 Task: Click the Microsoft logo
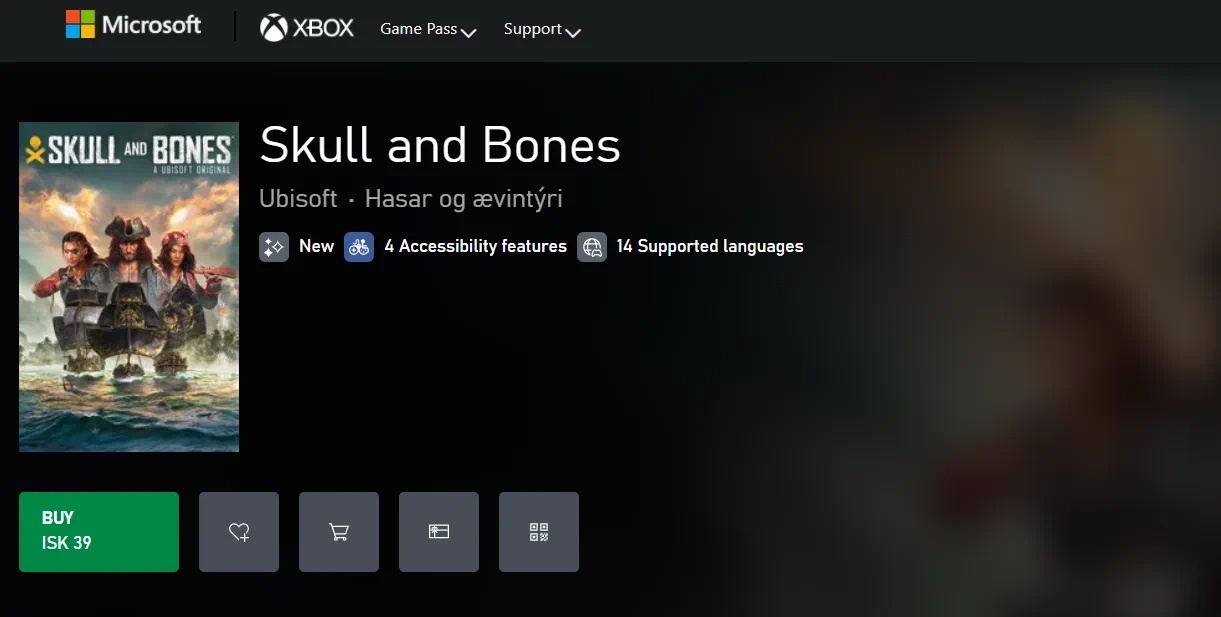pos(133,26)
